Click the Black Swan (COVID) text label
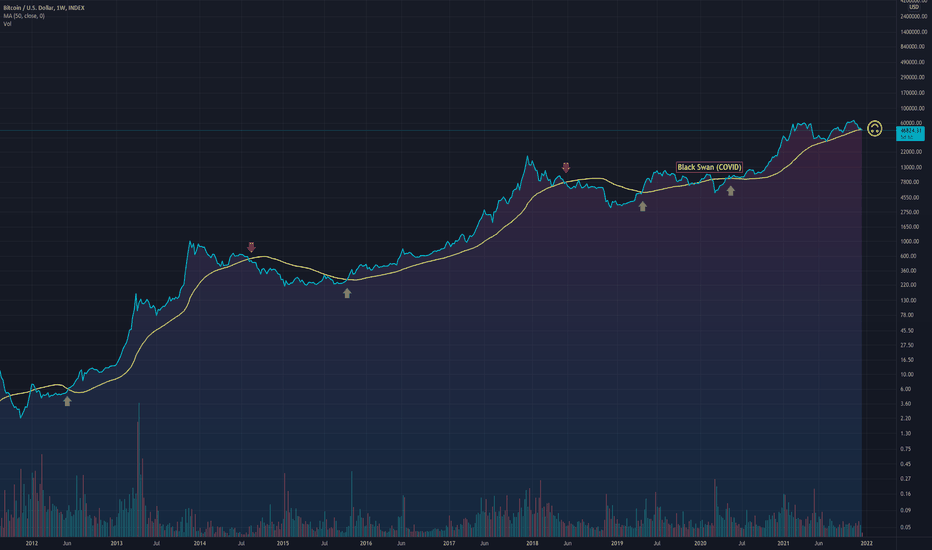The image size is (932, 550). [x=709, y=167]
